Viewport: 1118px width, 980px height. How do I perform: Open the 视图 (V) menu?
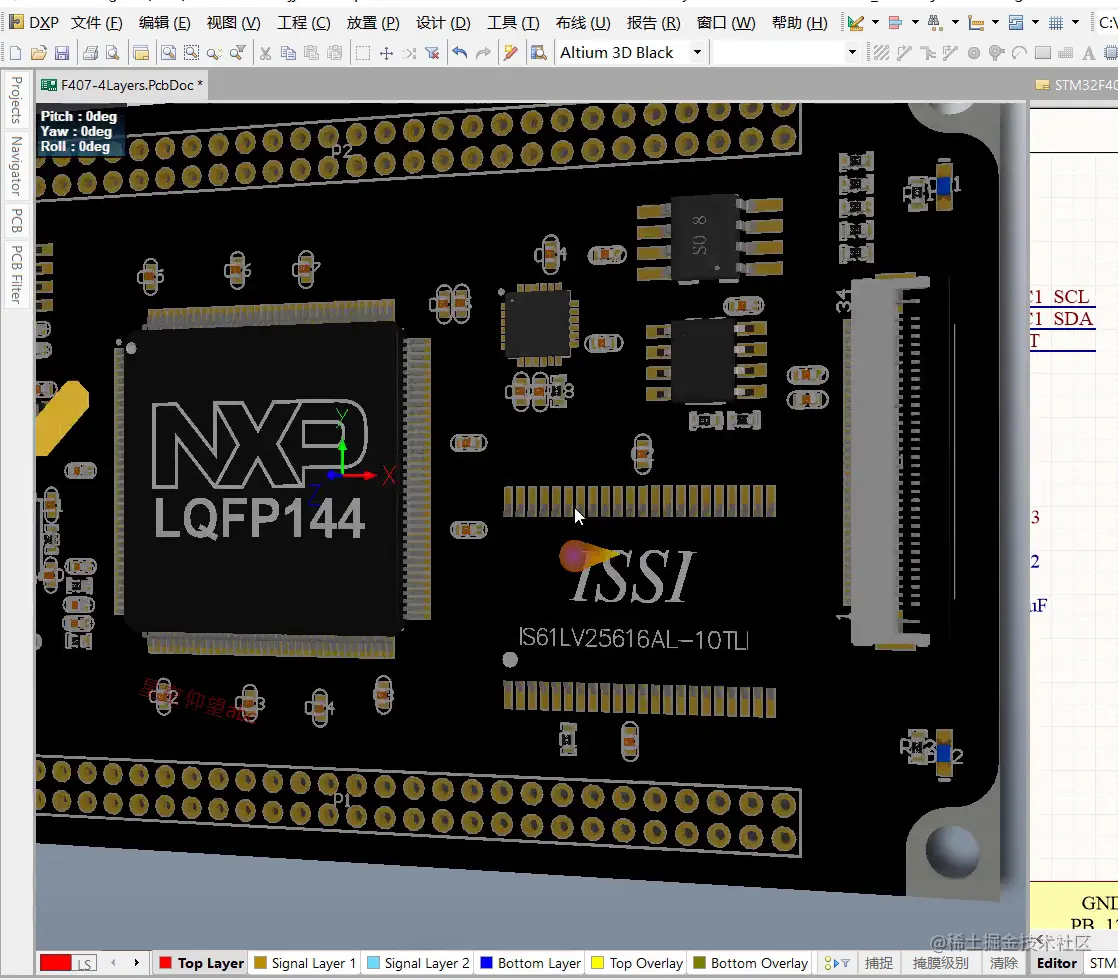tap(233, 23)
